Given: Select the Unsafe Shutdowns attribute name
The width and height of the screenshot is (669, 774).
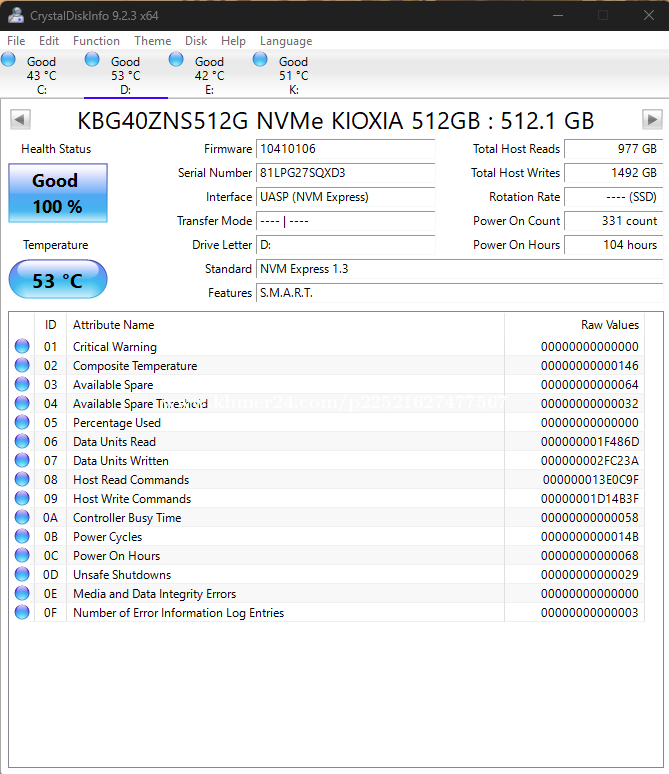Looking at the screenshot, I should (x=122, y=575).
